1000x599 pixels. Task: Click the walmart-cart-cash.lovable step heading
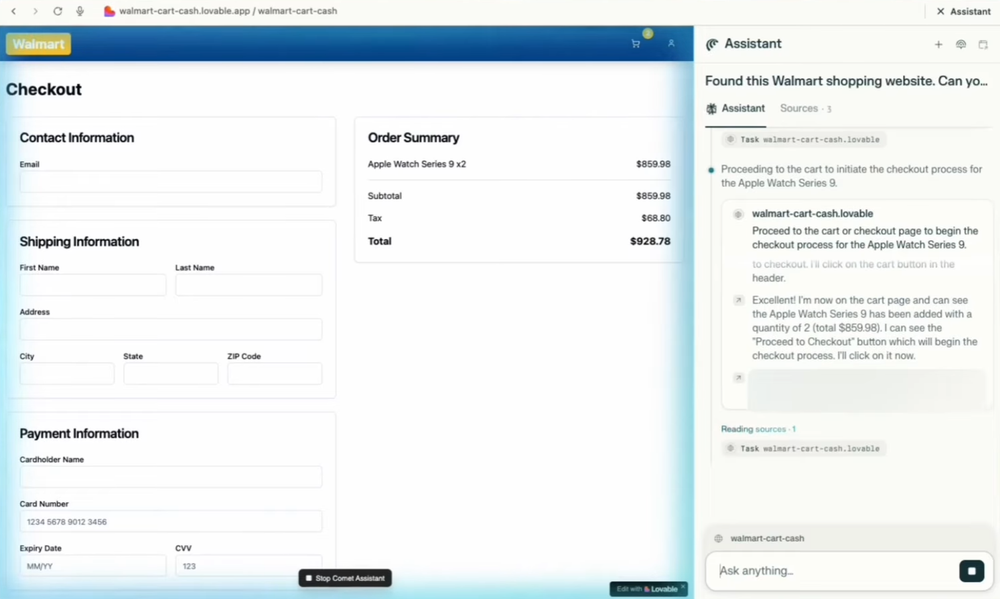pos(812,214)
